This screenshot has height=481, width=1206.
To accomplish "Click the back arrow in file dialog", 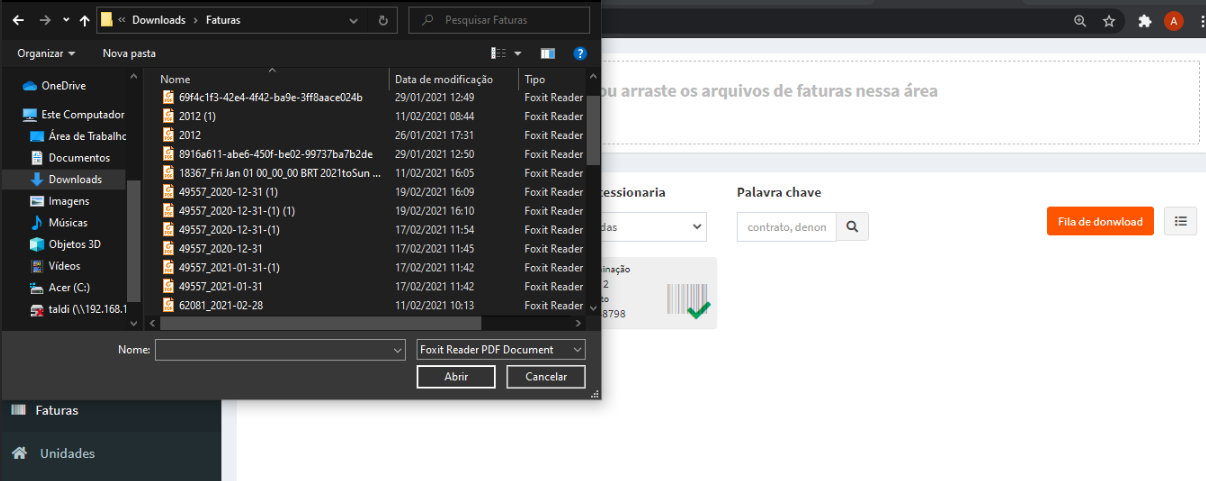I will [18, 20].
